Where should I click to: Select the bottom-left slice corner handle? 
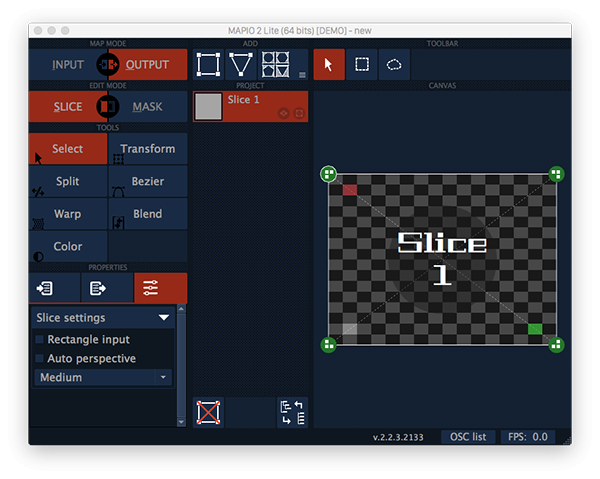(x=328, y=345)
